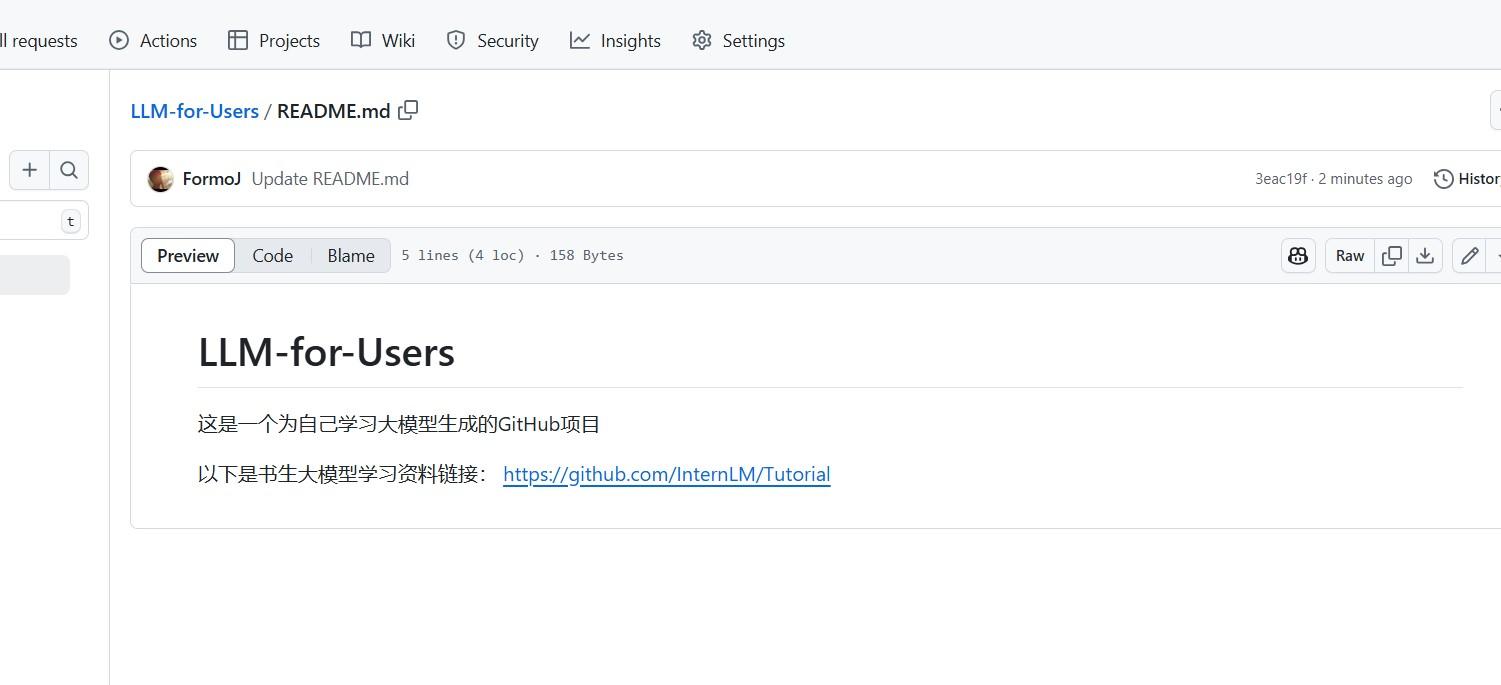Click the LLM-for-Users README heading
Viewport: 1501px width, 685px height.
327,352
